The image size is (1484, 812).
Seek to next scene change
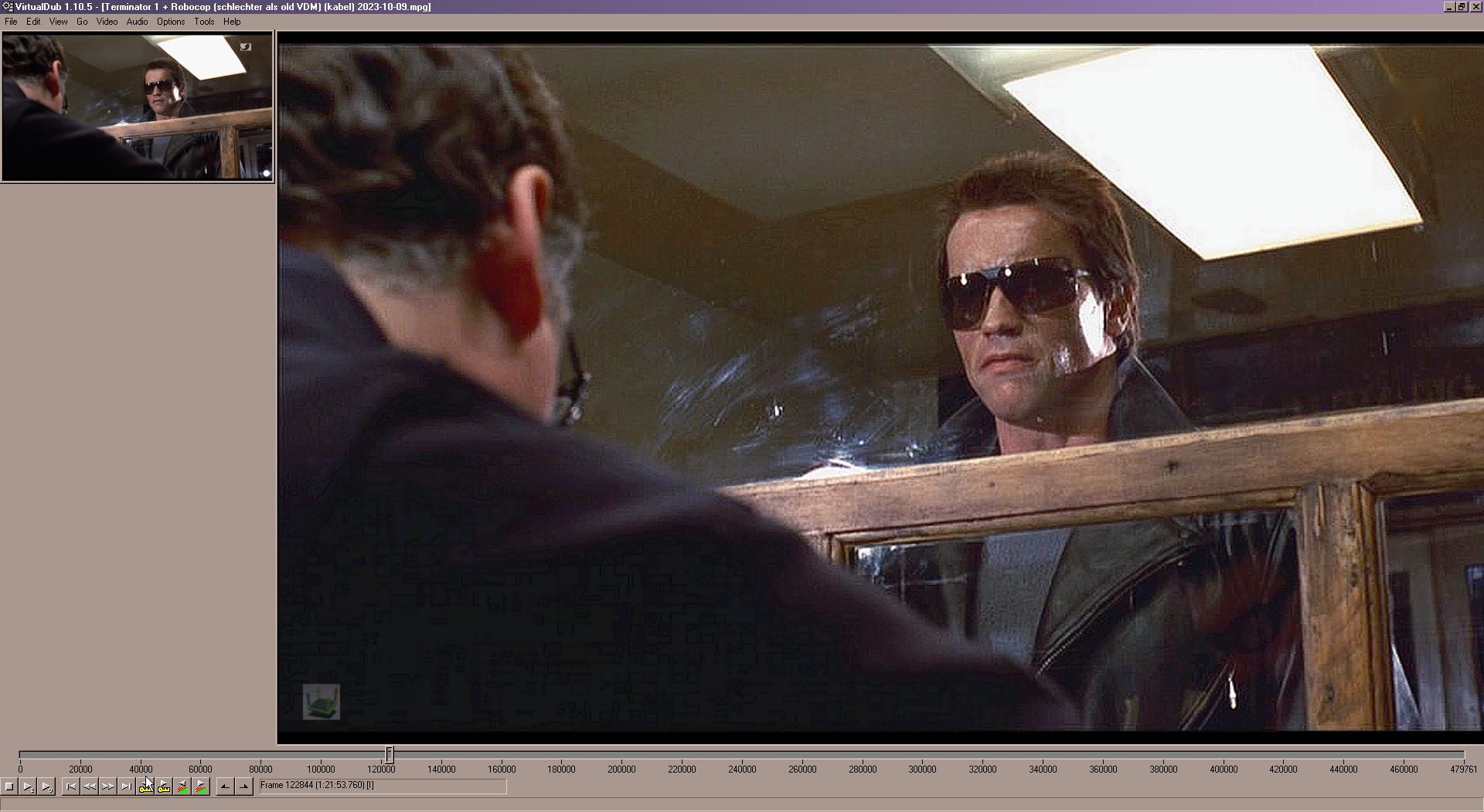[x=201, y=787]
